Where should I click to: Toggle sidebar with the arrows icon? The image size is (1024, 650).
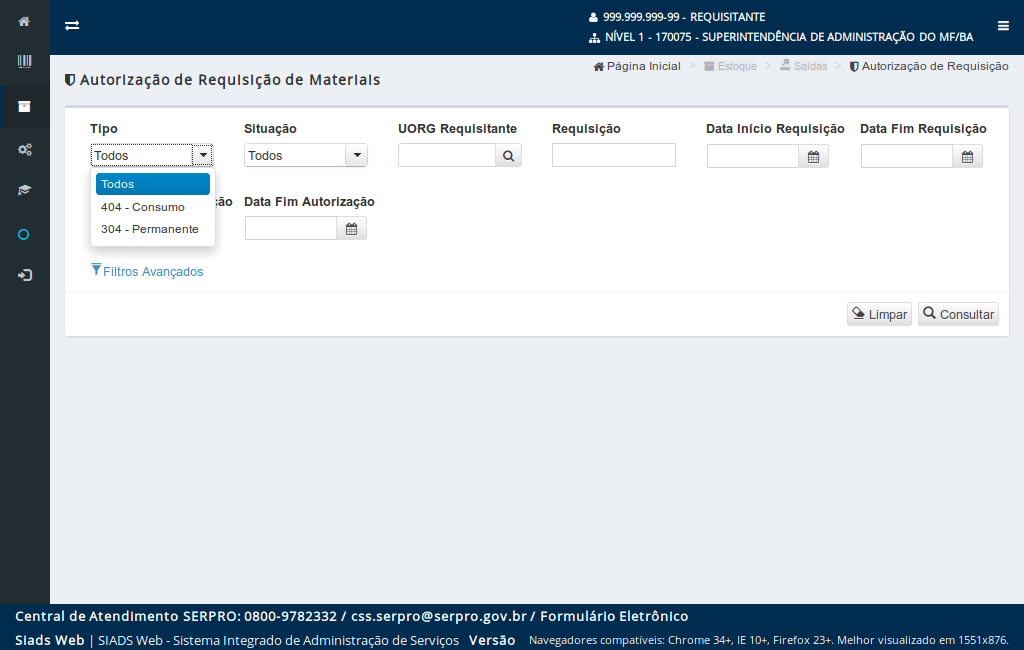point(72,25)
